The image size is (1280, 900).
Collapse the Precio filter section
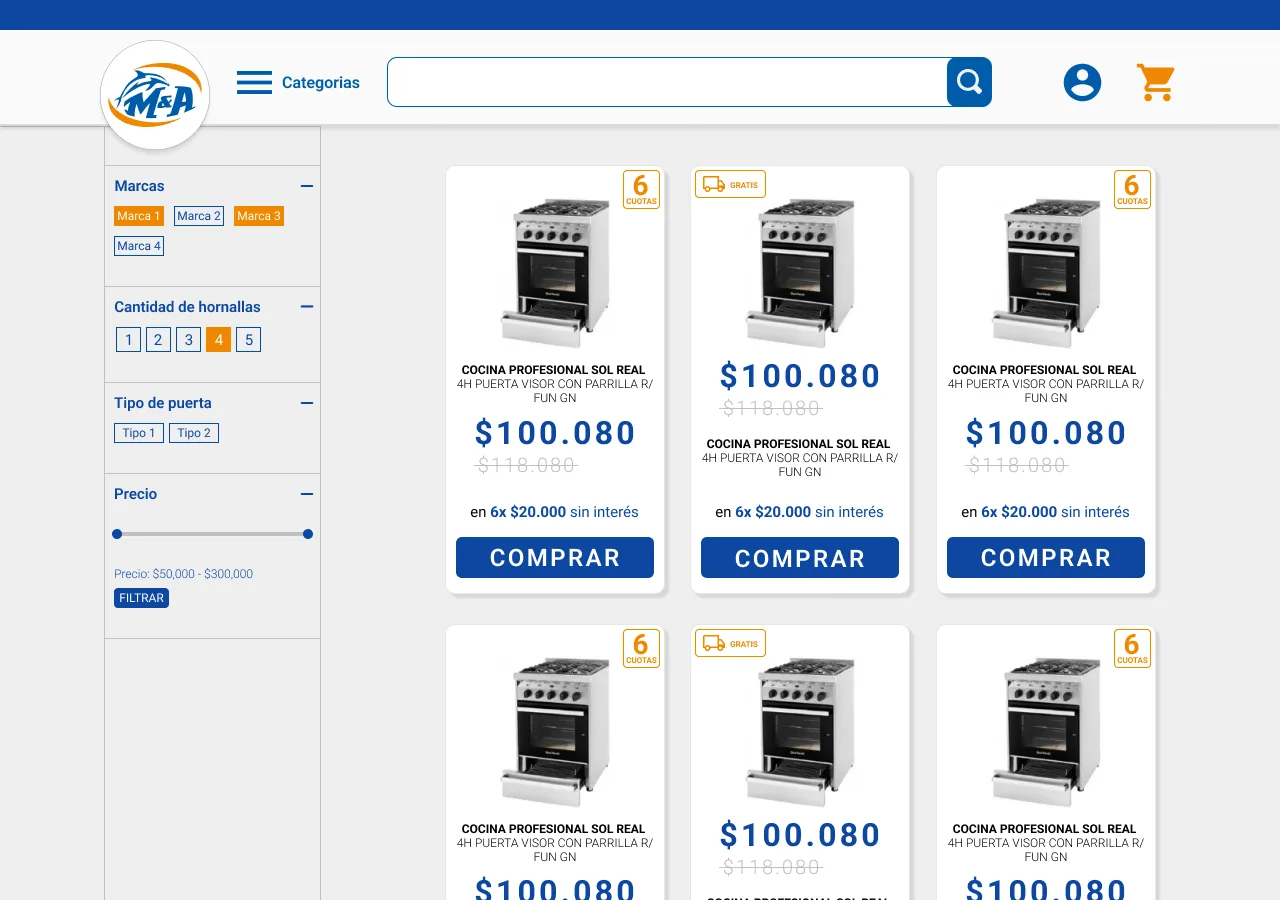click(x=307, y=494)
